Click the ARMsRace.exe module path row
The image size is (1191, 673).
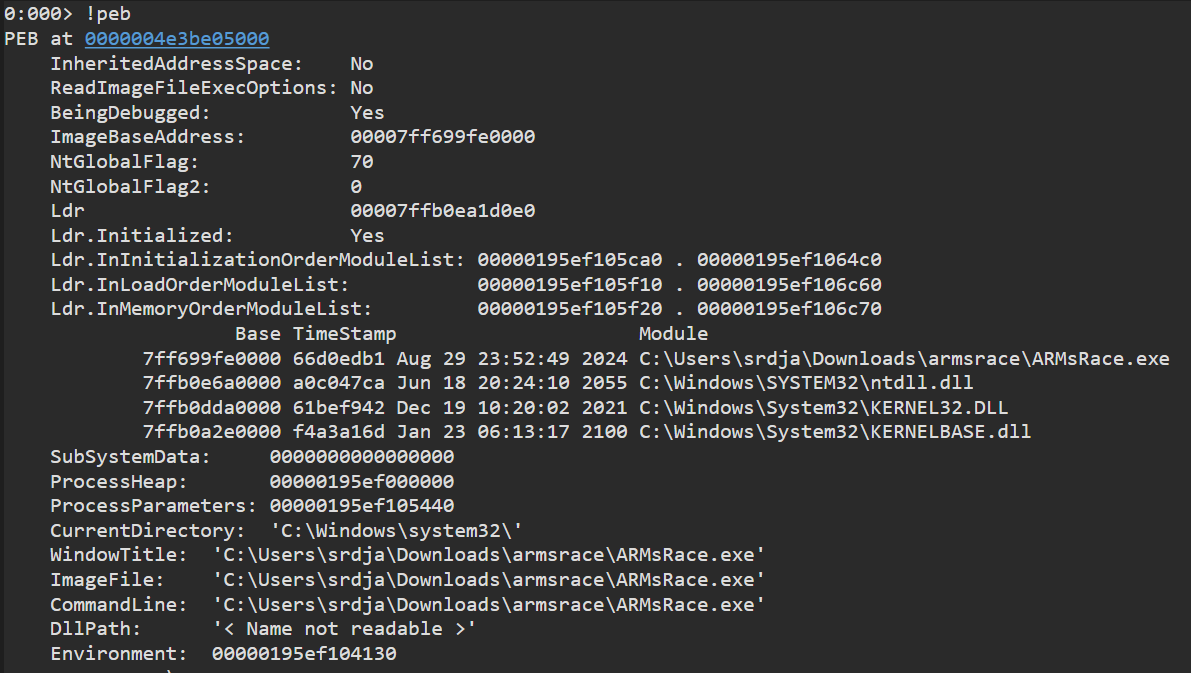point(904,359)
